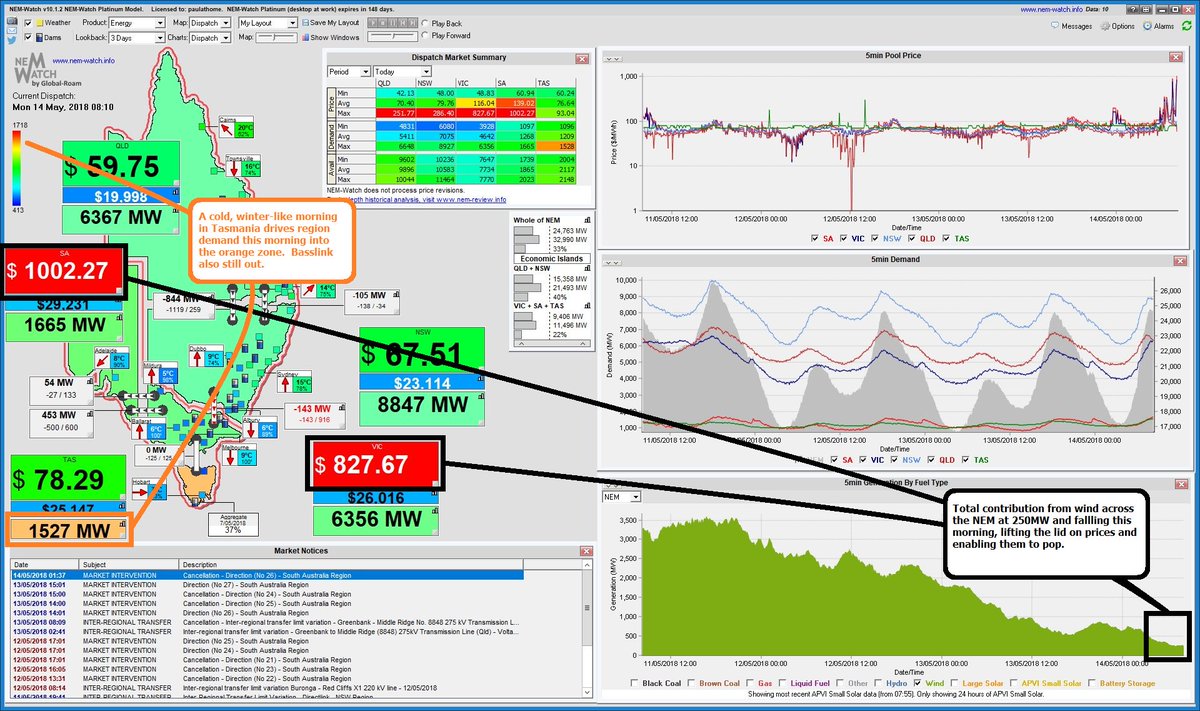The height and width of the screenshot is (711, 1200).
Task: Click the Hobart weather station marker
Action: click(x=148, y=490)
